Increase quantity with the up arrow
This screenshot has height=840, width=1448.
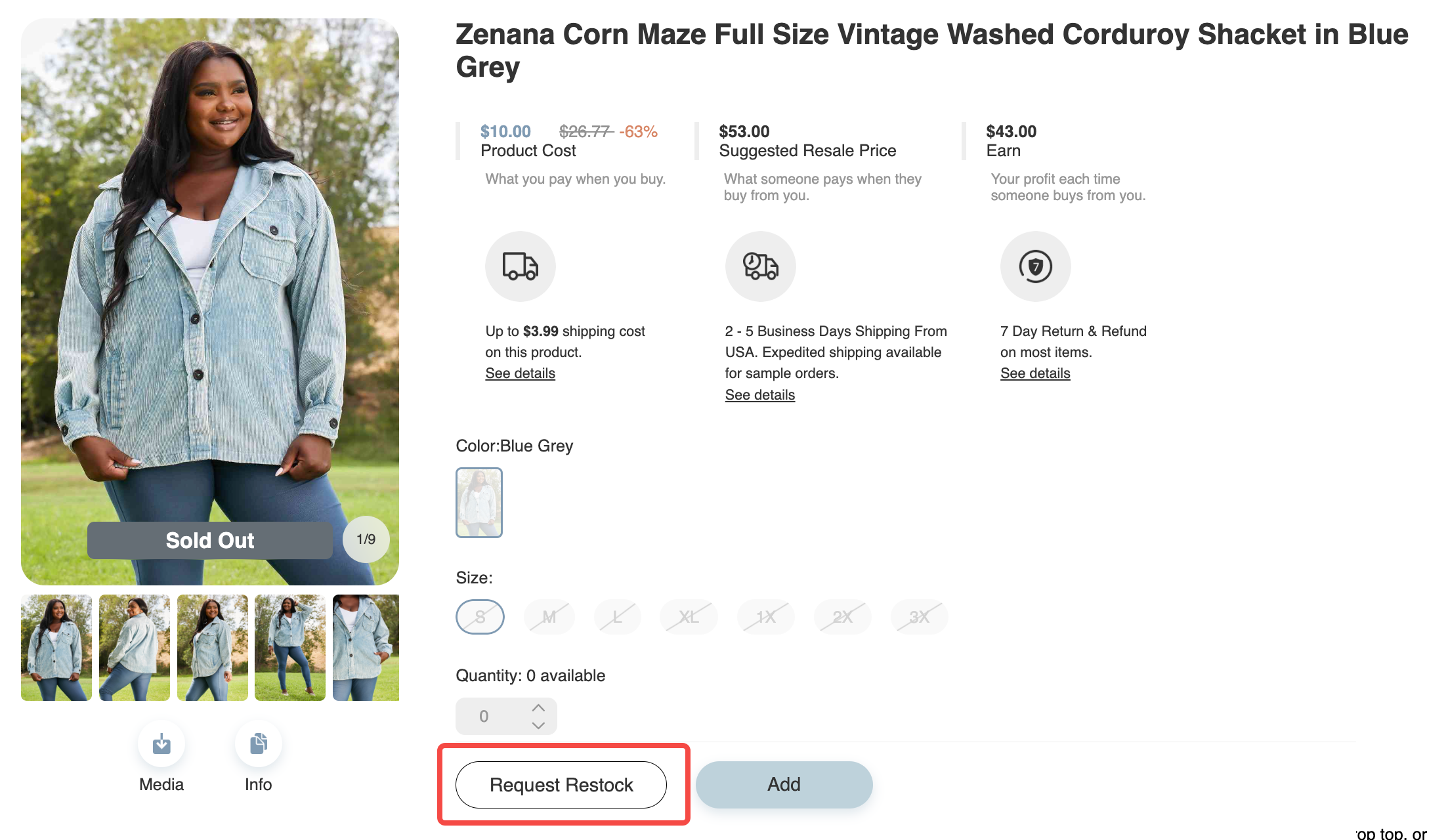(x=538, y=707)
